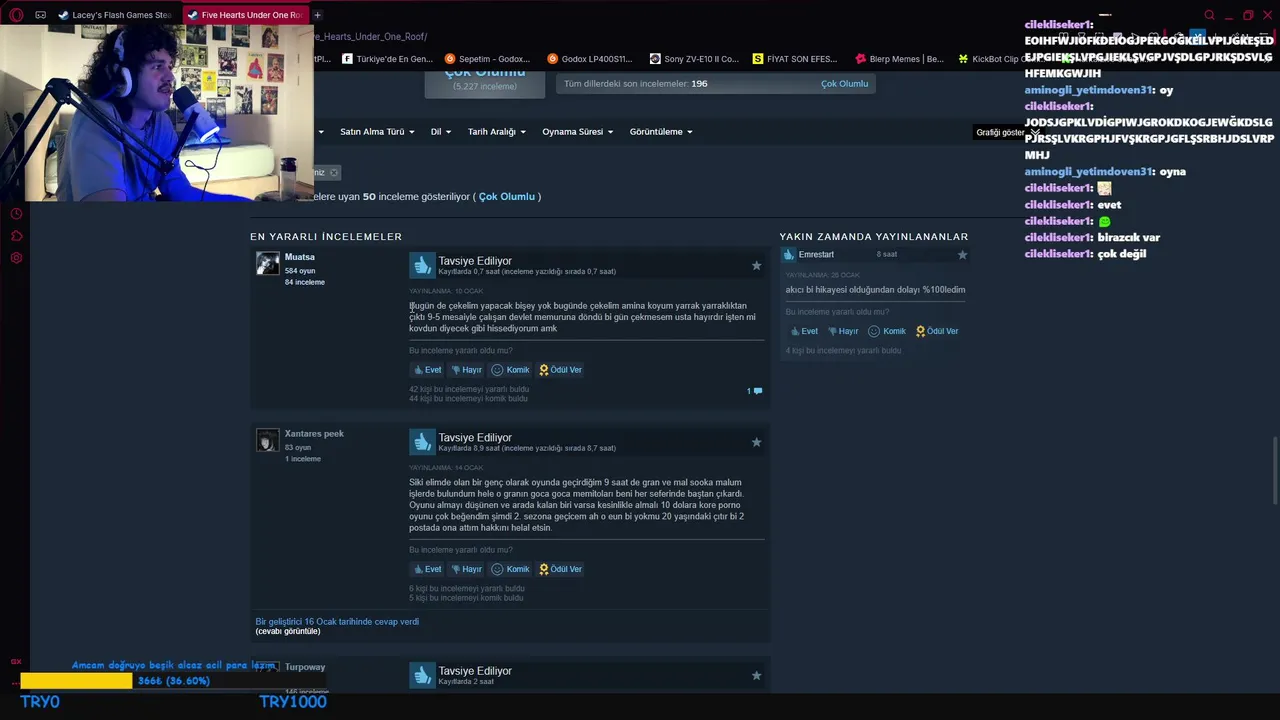Open Opera sidebar settings gear icon

(x=16, y=258)
